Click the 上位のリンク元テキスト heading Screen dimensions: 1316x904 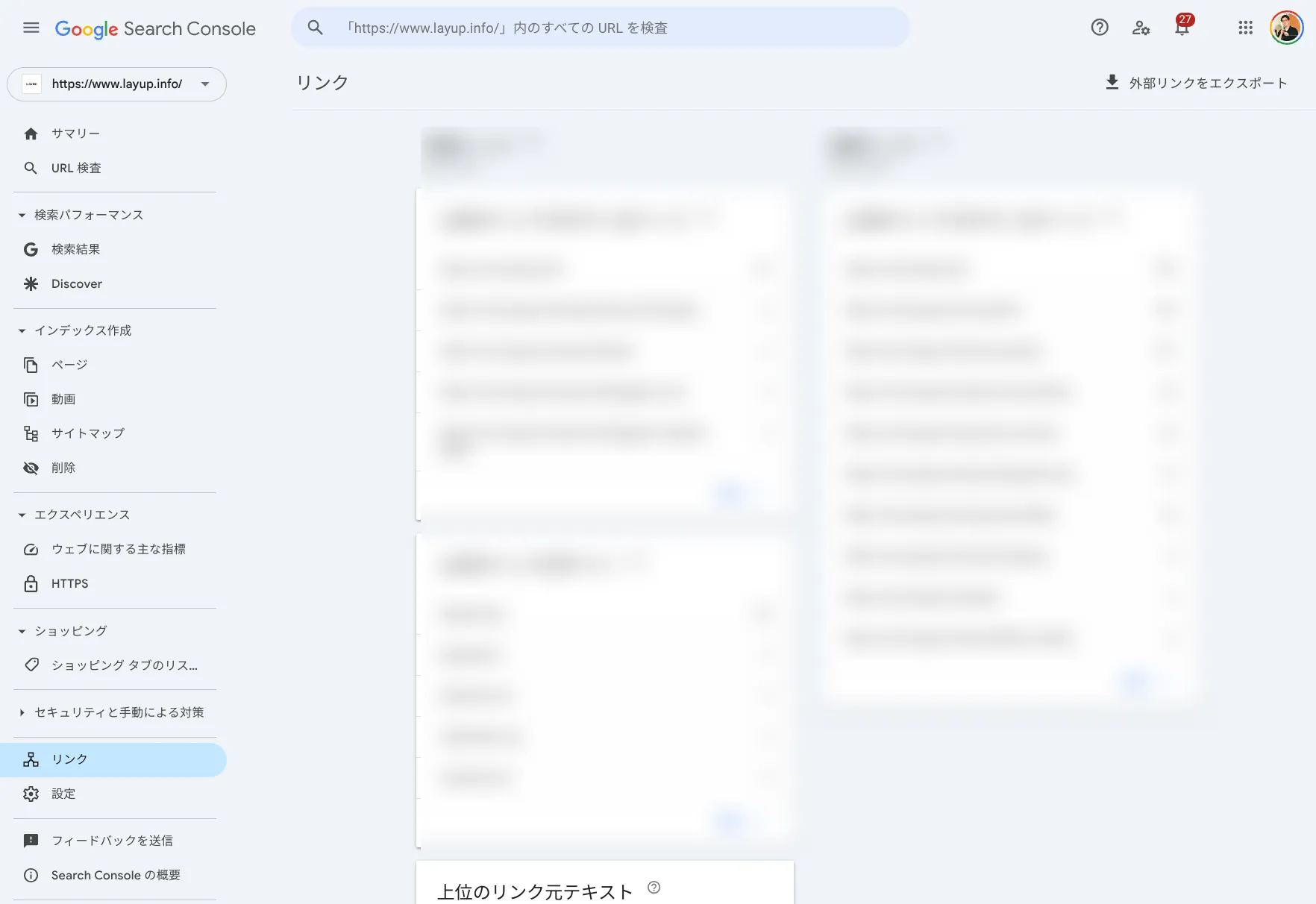tap(535, 891)
